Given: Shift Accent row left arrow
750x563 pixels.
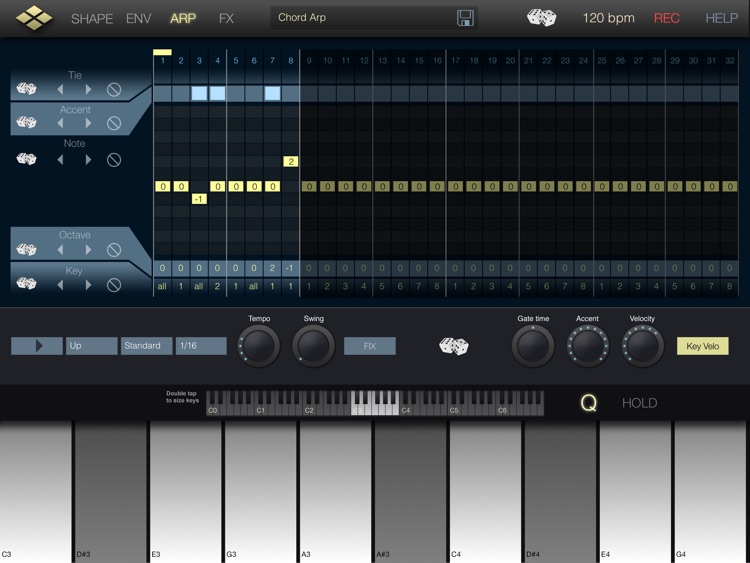Looking at the screenshot, I should [60, 123].
